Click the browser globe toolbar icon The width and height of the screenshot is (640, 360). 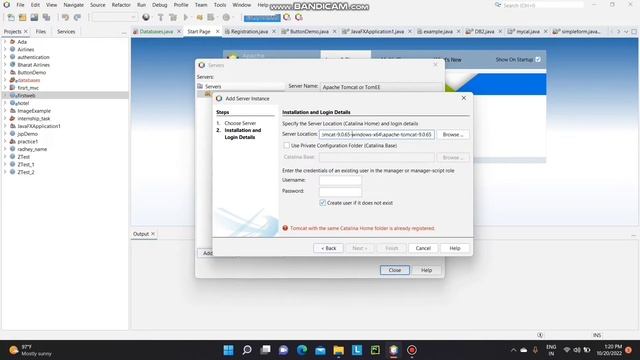tap(146, 18)
